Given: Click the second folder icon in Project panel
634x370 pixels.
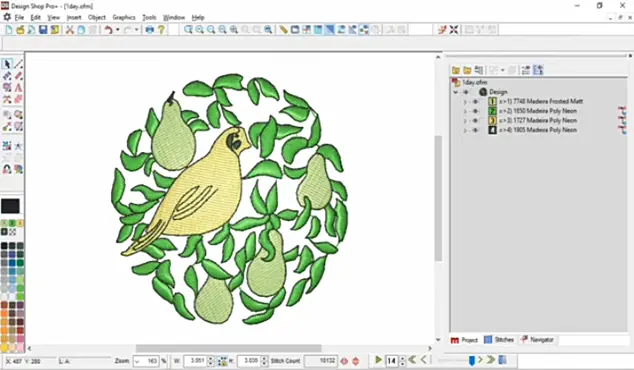Looking at the screenshot, I should tap(467, 70).
